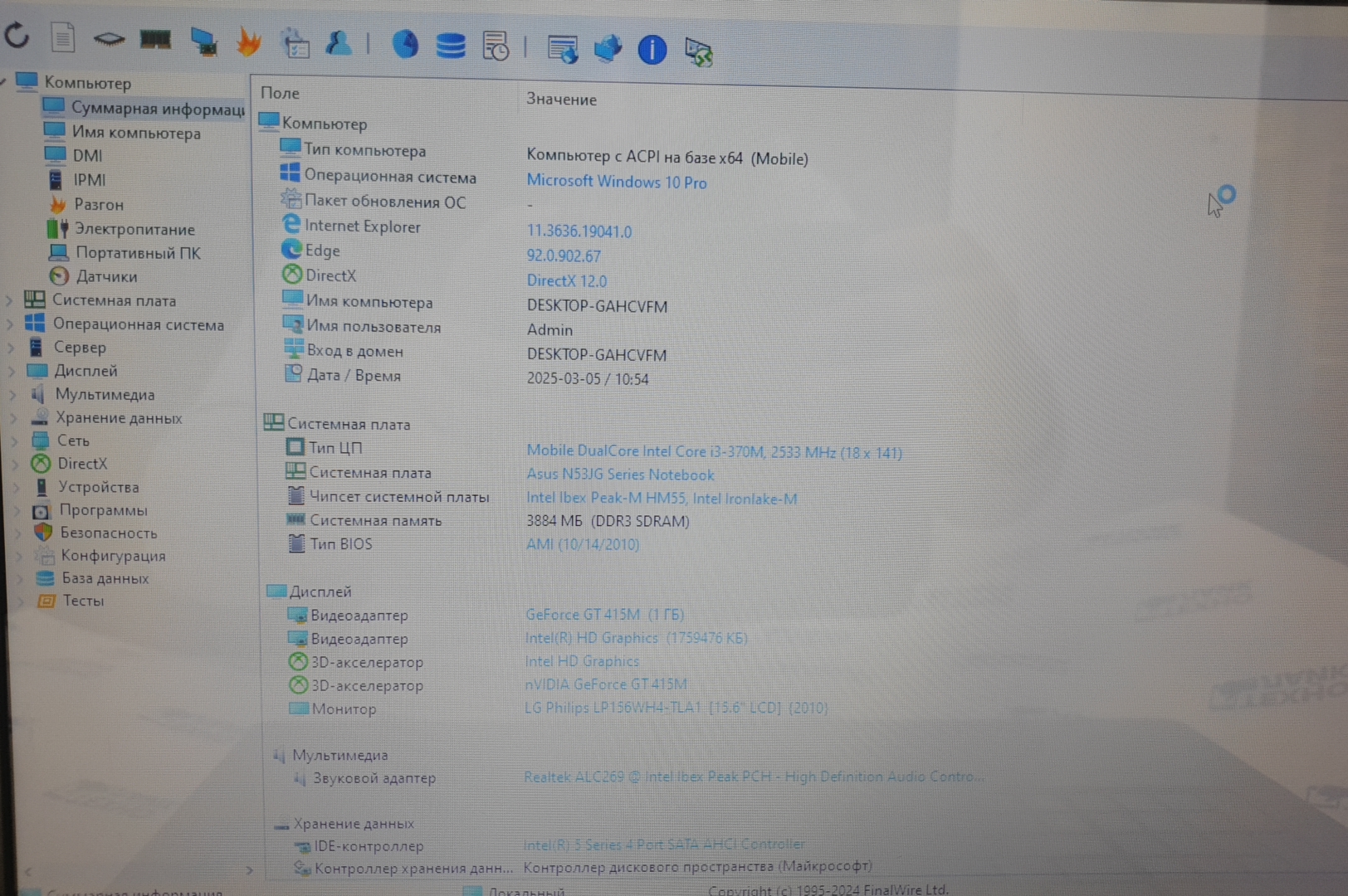Open the Разгон page
This screenshot has height=896, width=1348.
point(99,204)
